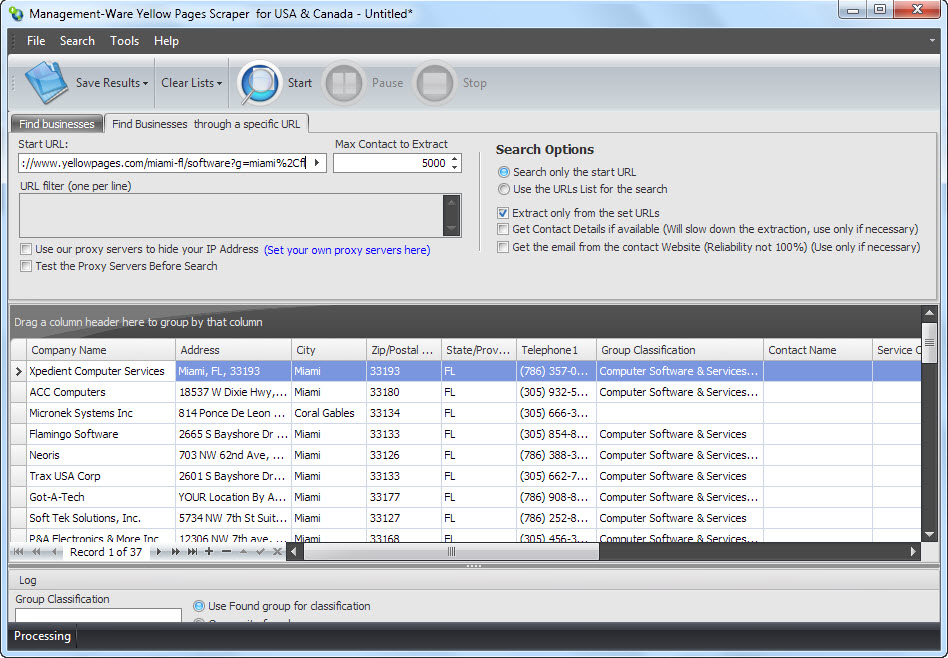Select 'Use the URLs List for the search'
This screenshot has height=658, width=948.
coord(504,189)
